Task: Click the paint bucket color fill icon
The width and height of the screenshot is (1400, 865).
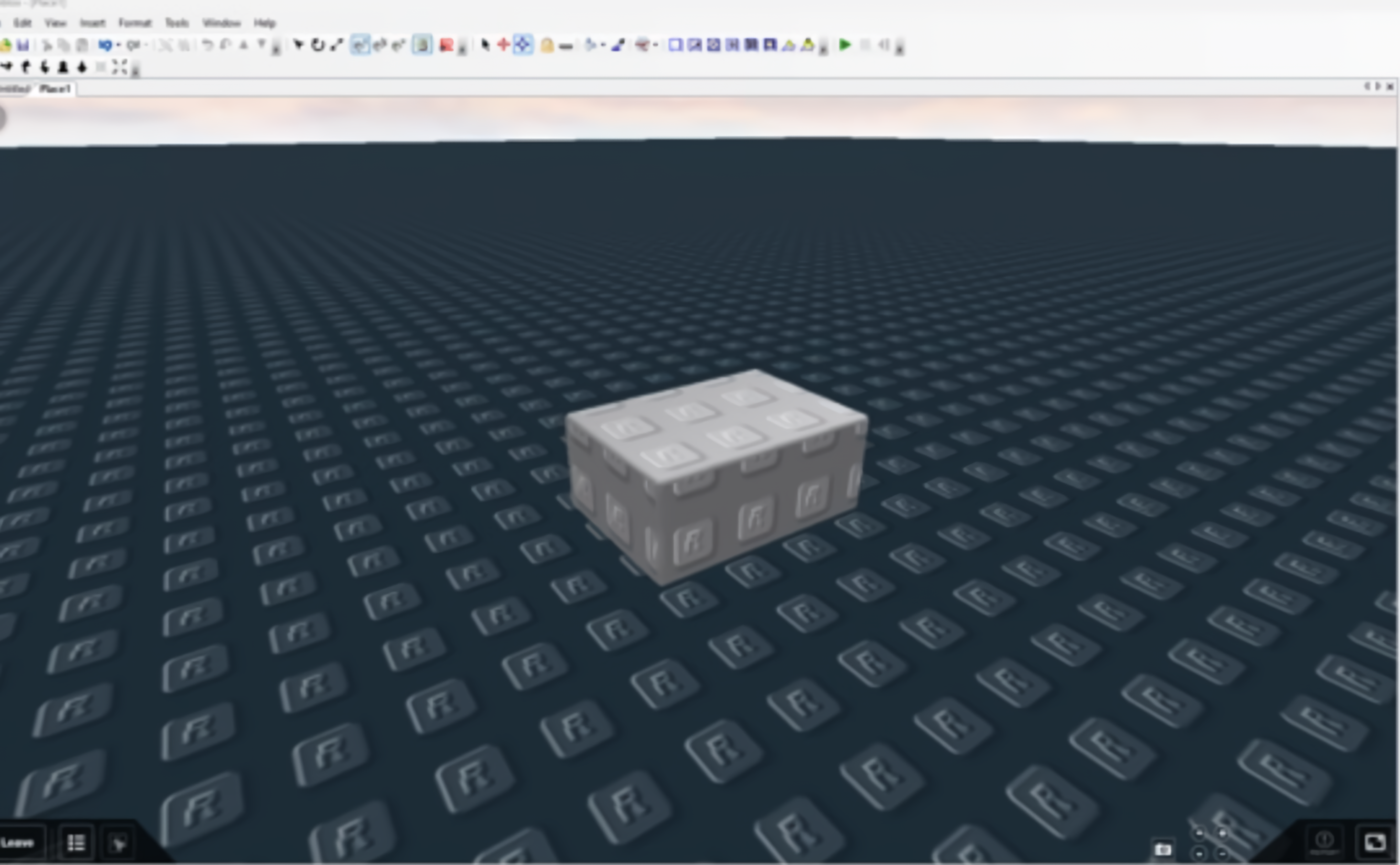Action: (x=590, y=45)
